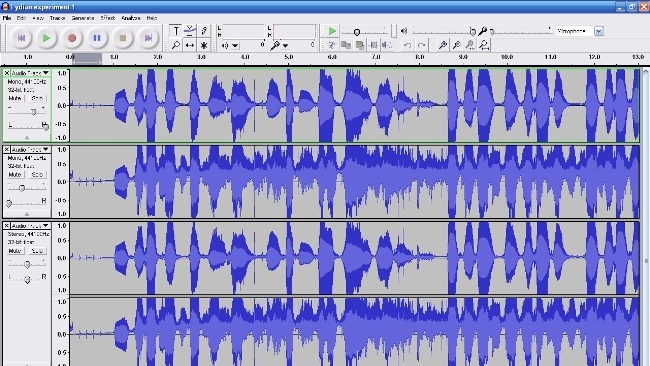
Task: Click small green Play-at-speed button
Action: point(332,31)
